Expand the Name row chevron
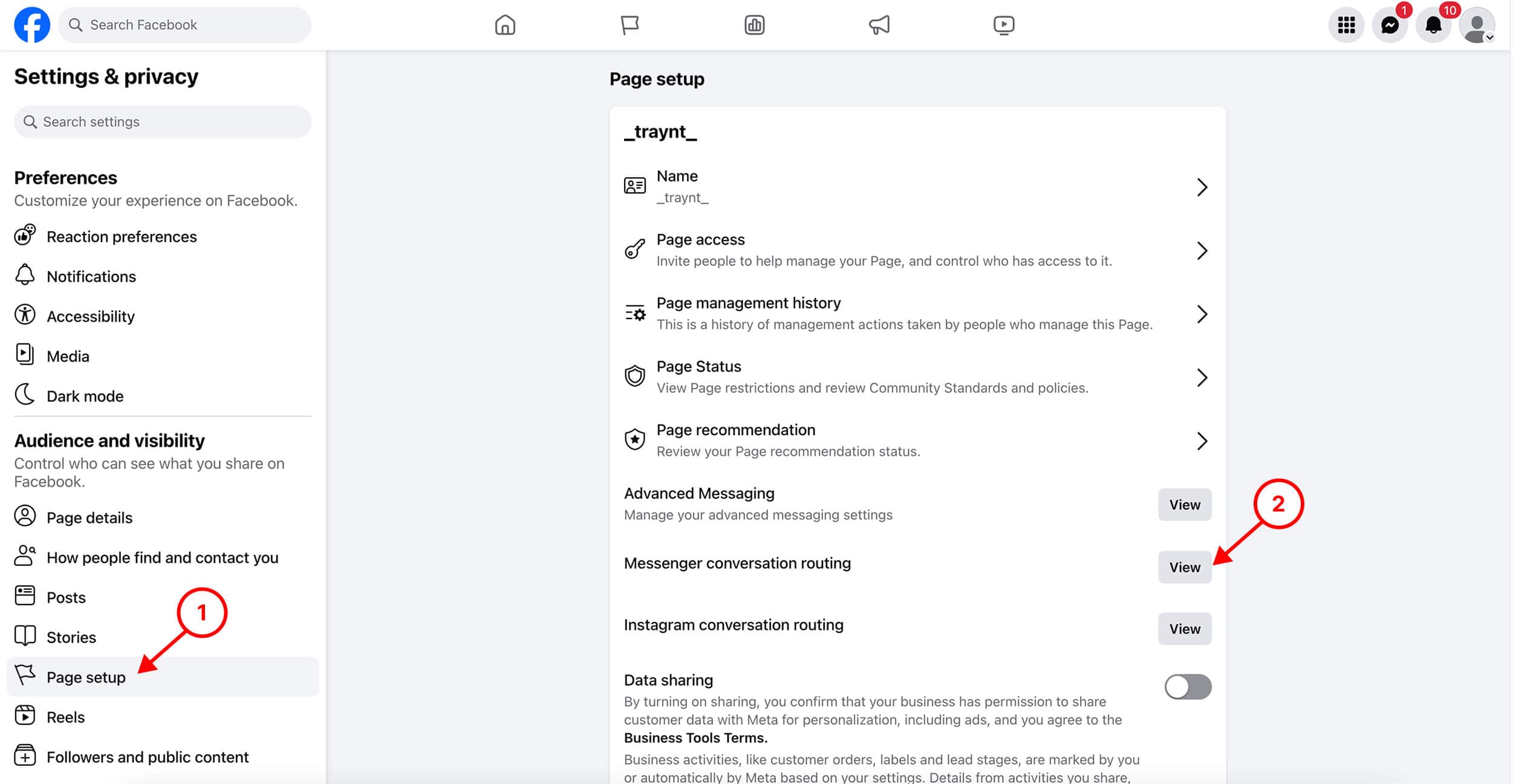This screenshot has height=784, width=1513. pyautogui.click(x=1202, y=187)
